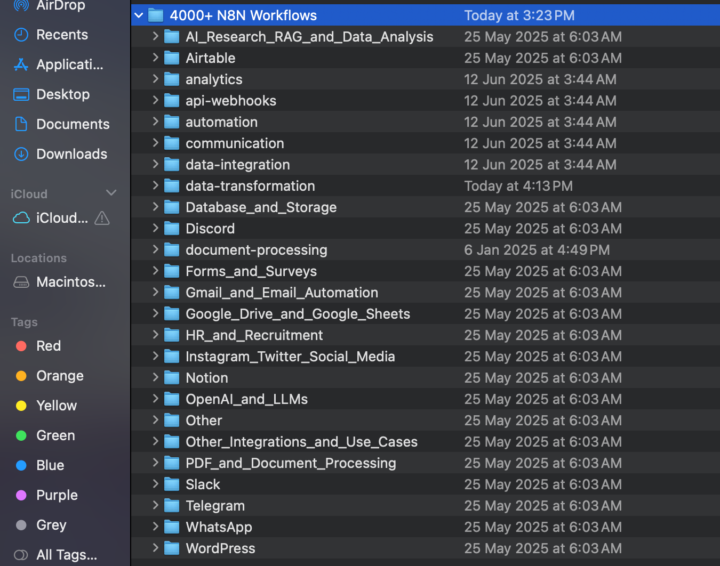Viewport: 720px width, 566px height.
Task: Select the Green tag in sidebar
Action: pyautogui.click(x=55, y=436)
